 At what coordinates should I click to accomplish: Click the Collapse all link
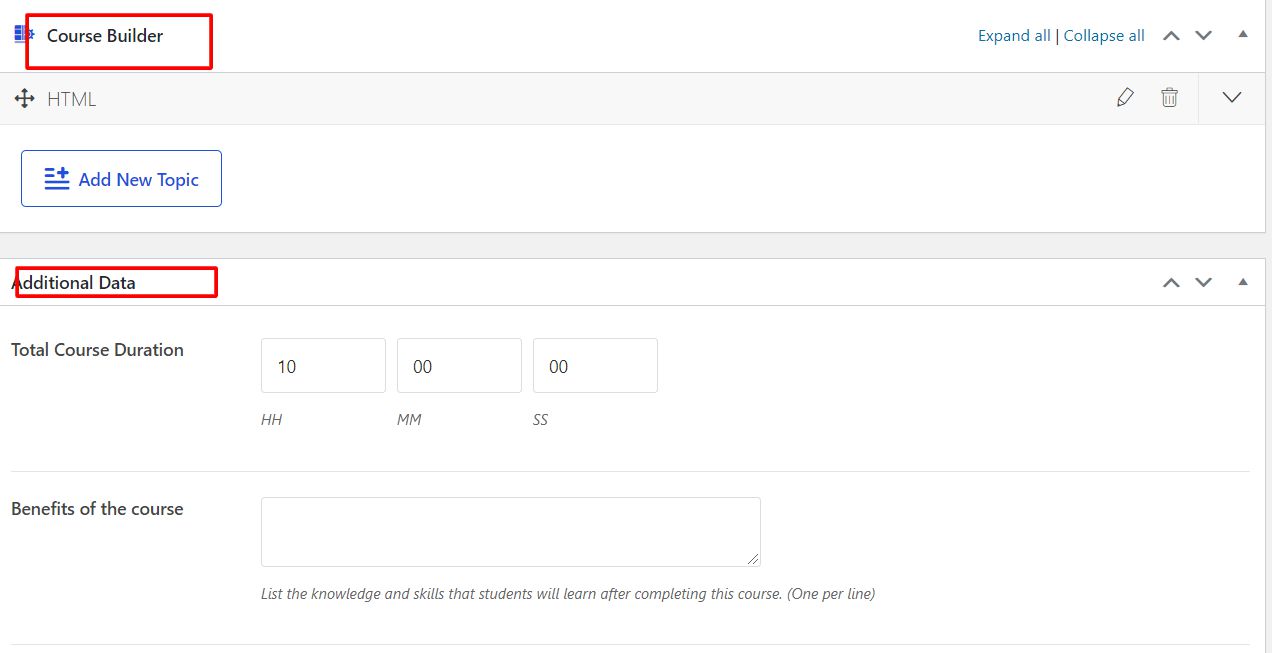1104,36
